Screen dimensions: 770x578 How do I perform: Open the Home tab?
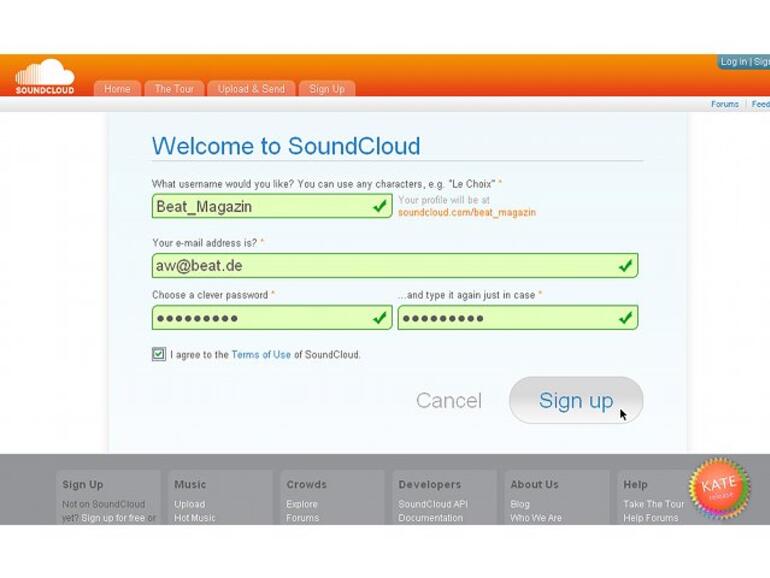click(x=117, y=89)
